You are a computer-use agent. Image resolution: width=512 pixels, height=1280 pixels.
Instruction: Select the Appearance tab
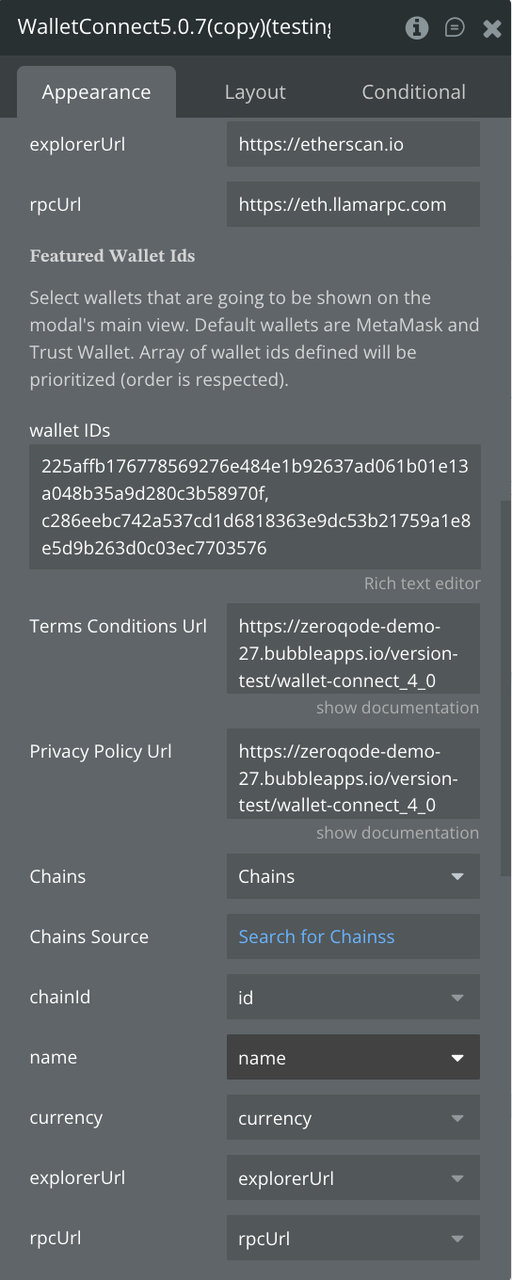[x=96, y=92]
